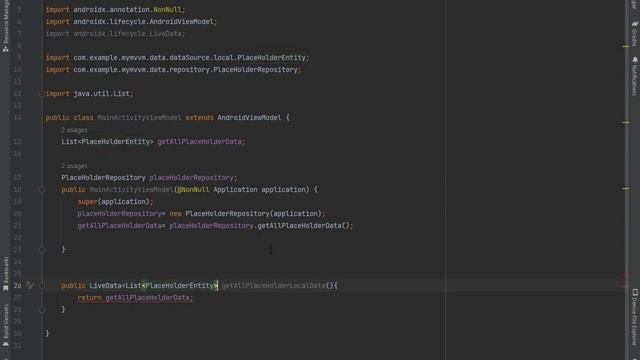
Task: Collapse the MainActivityViewModel constructor fold marker
Action: (42, 190)
